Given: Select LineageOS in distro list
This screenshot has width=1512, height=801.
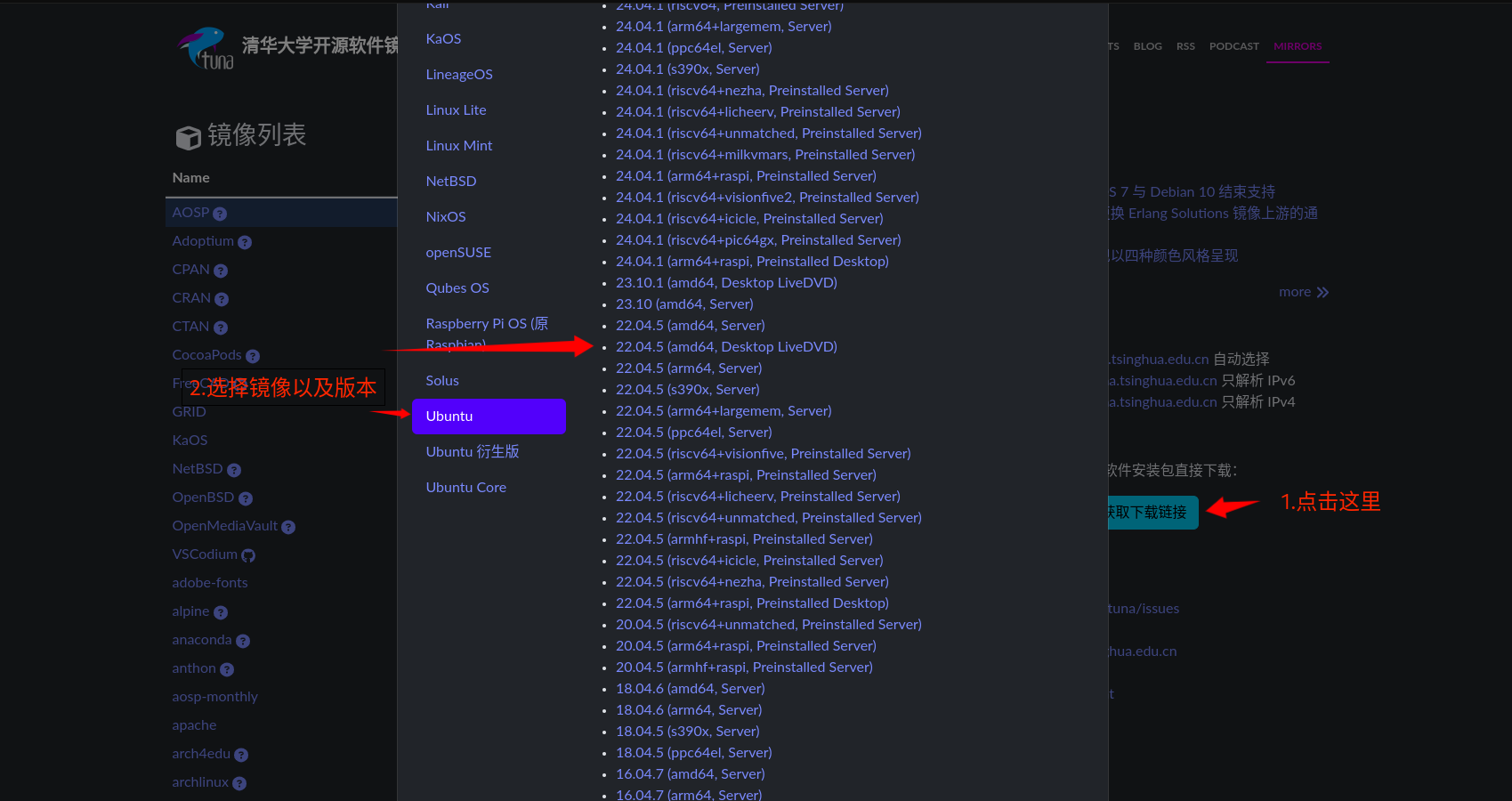Looking at the screenshot, I should (489, 75).
